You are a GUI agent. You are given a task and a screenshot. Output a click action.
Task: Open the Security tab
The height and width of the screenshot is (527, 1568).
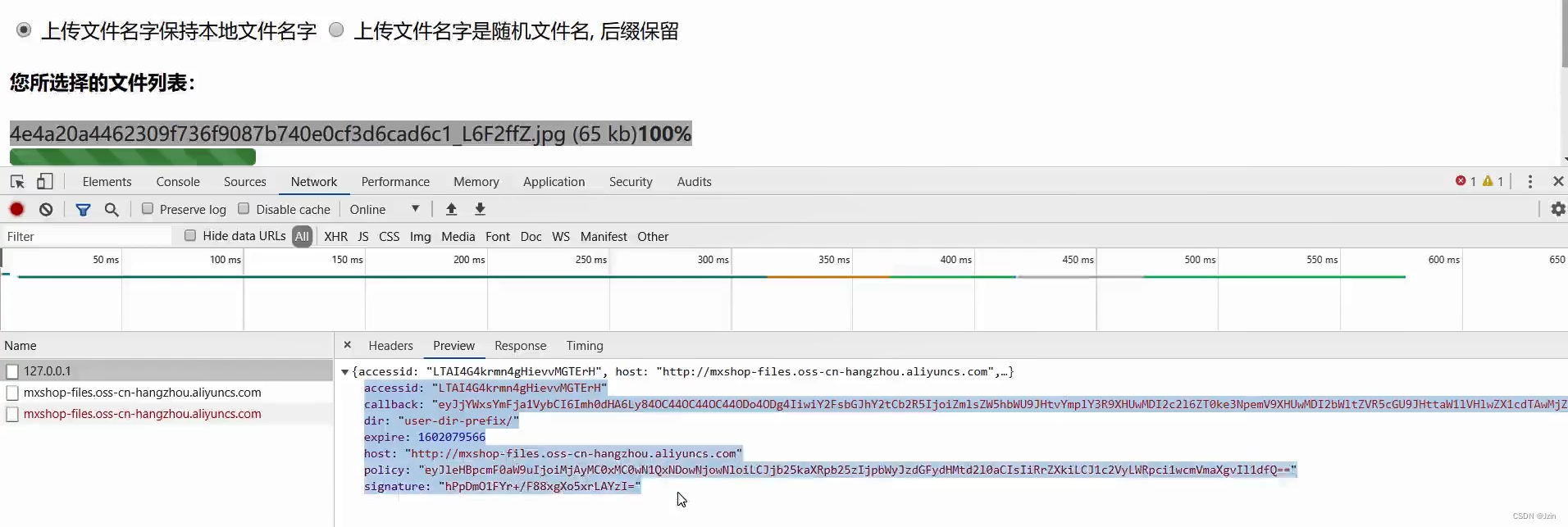pyautogui.click(x=631, y=182)
